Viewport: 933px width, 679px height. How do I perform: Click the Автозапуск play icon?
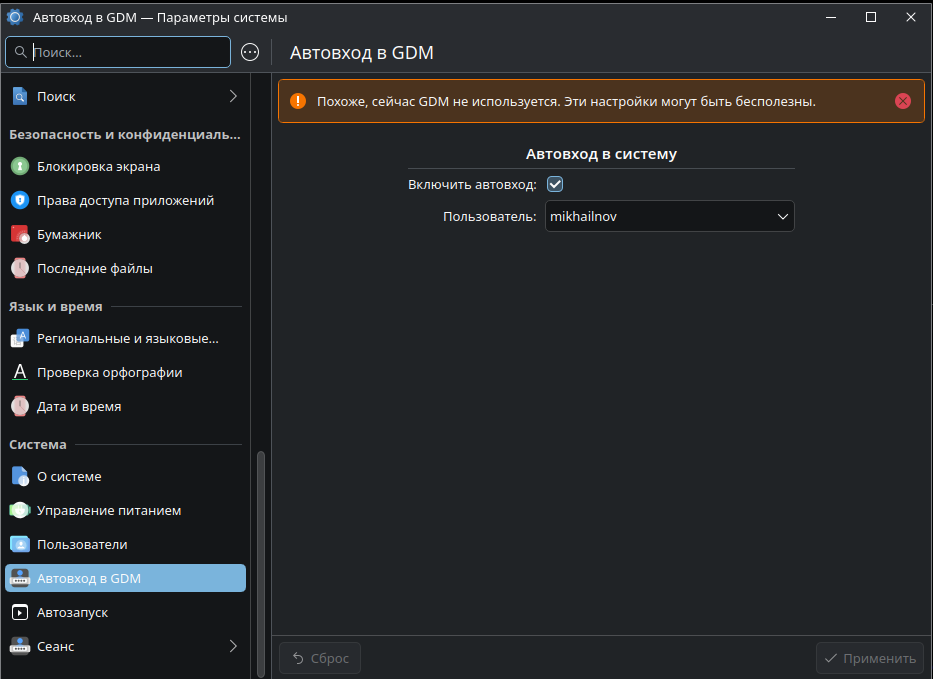(x=20, y=612)
